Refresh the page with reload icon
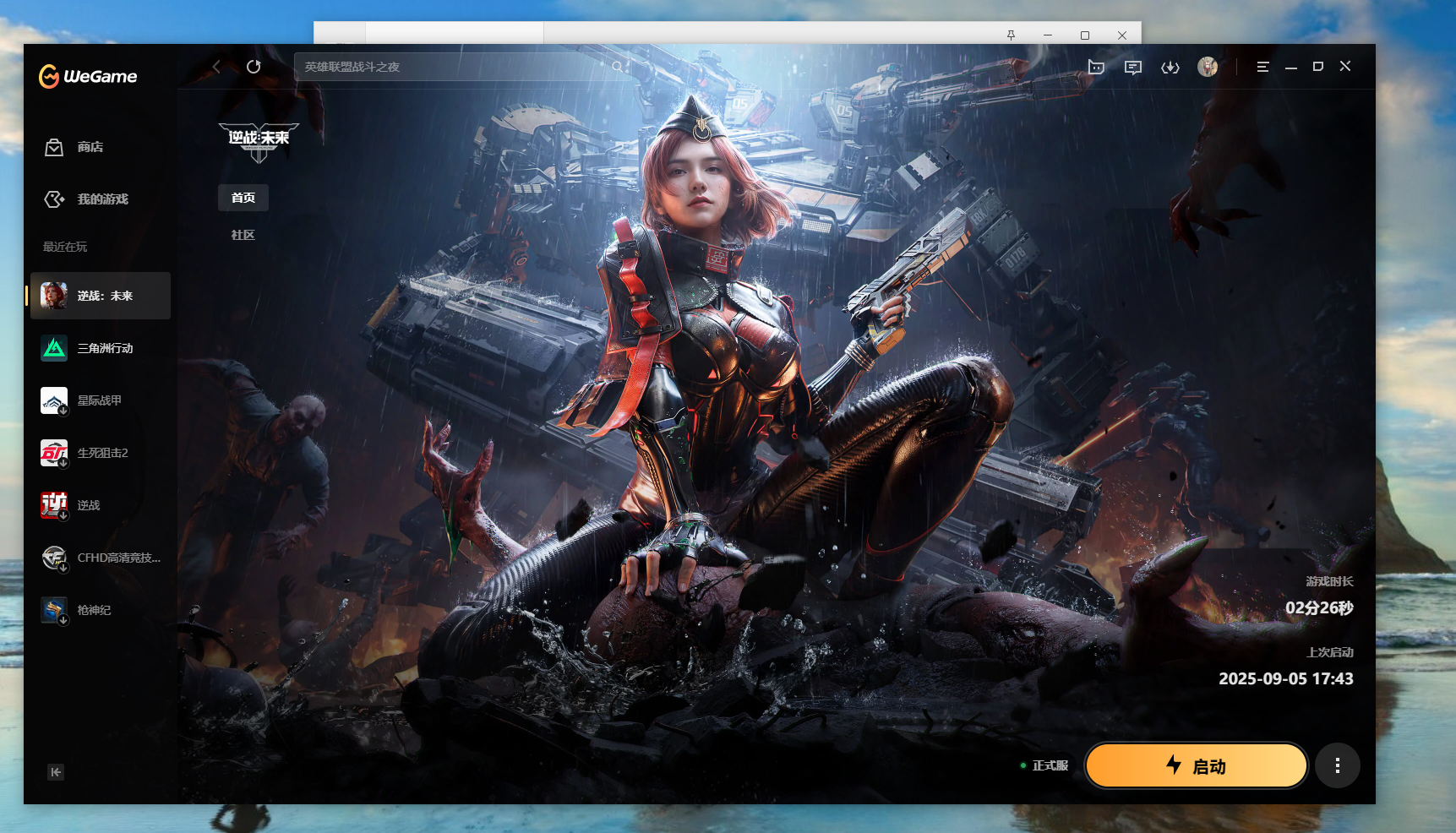This screenshot has width=1456, height=833. tap(254, 67)
